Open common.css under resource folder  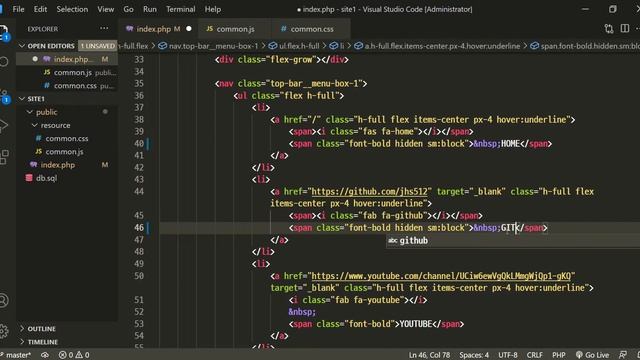click(67, 138)
